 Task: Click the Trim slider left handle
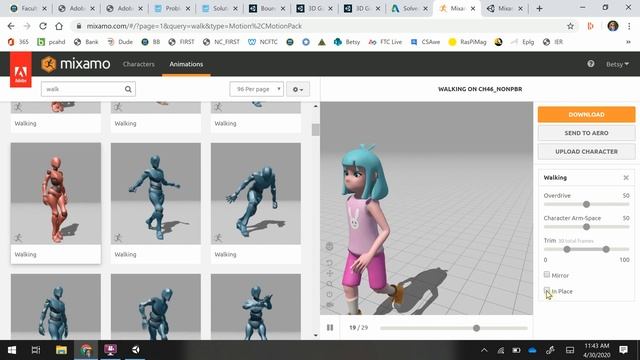[567, 249]
